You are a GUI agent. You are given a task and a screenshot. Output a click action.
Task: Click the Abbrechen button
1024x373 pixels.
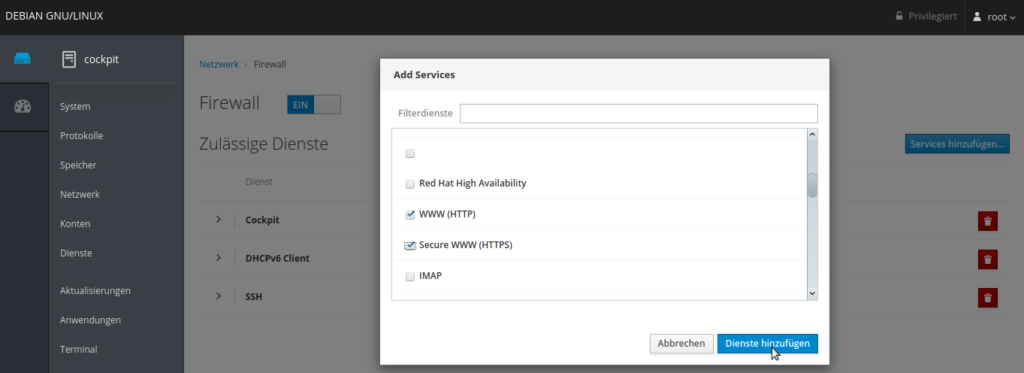pos(681,344)
